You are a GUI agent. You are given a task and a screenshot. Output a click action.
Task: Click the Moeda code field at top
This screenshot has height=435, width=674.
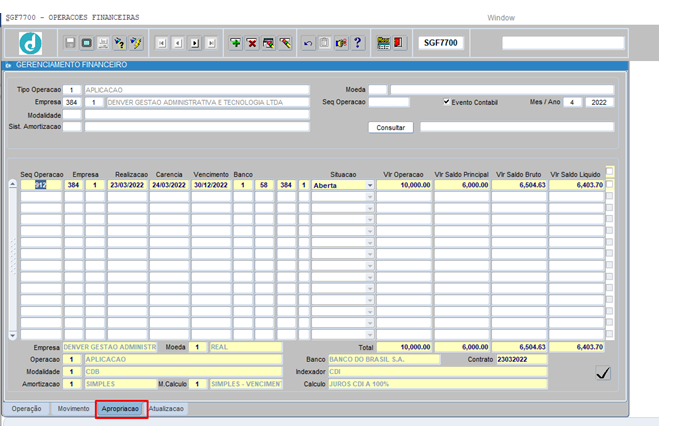pos(377,89)
